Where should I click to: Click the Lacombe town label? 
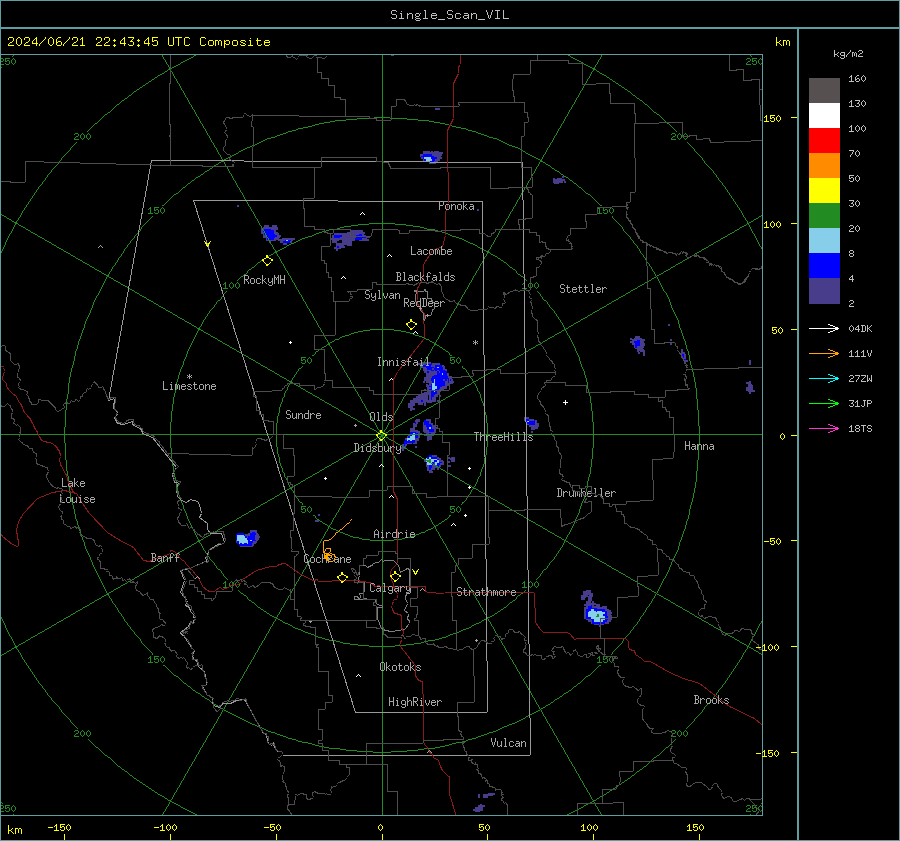tap(431, 251)
